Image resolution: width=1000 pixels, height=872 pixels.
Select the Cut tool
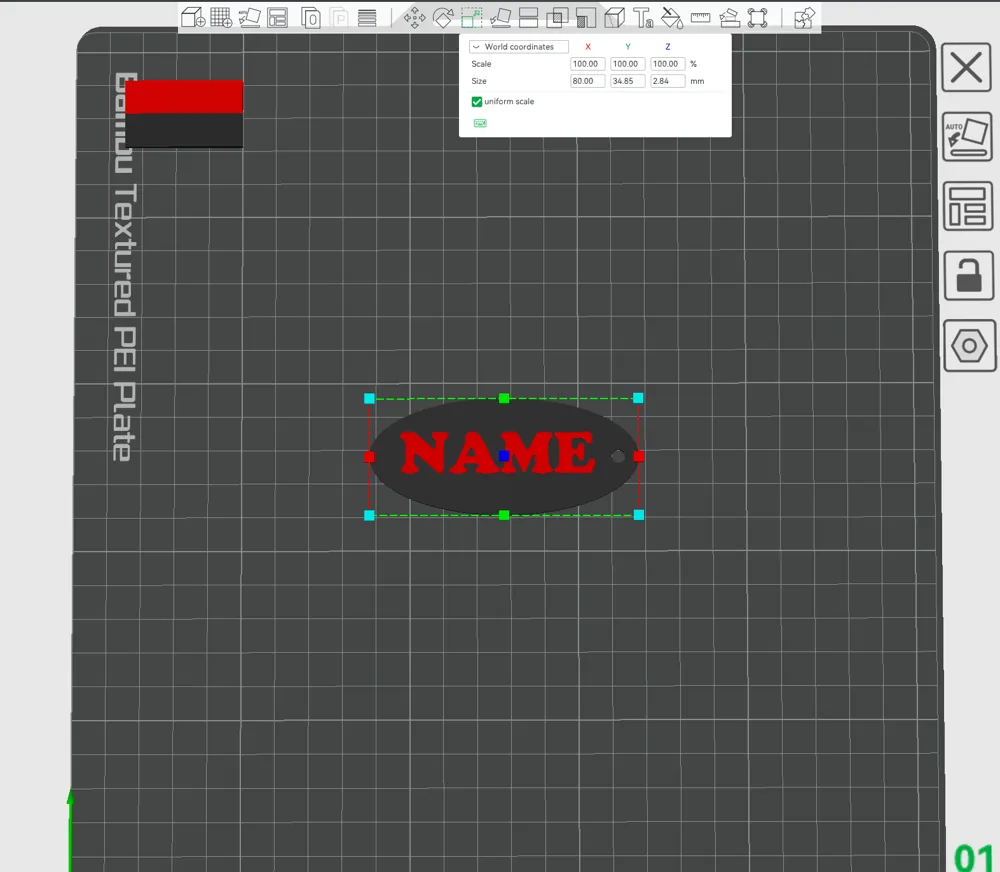pyautogui.click(x=529, y=17)
